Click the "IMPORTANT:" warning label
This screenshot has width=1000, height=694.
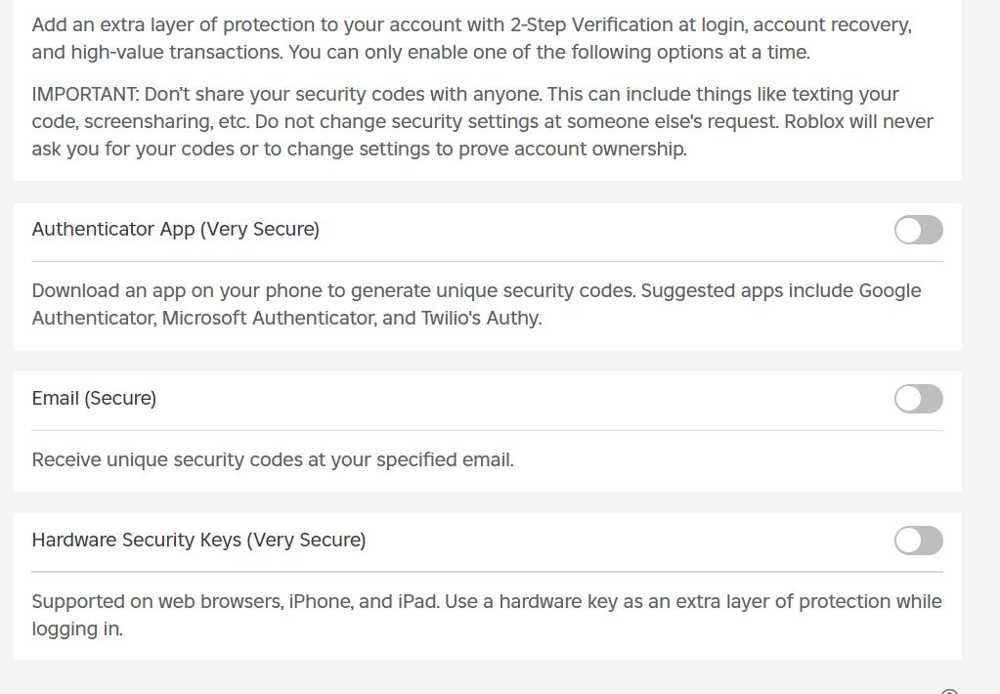85,94
